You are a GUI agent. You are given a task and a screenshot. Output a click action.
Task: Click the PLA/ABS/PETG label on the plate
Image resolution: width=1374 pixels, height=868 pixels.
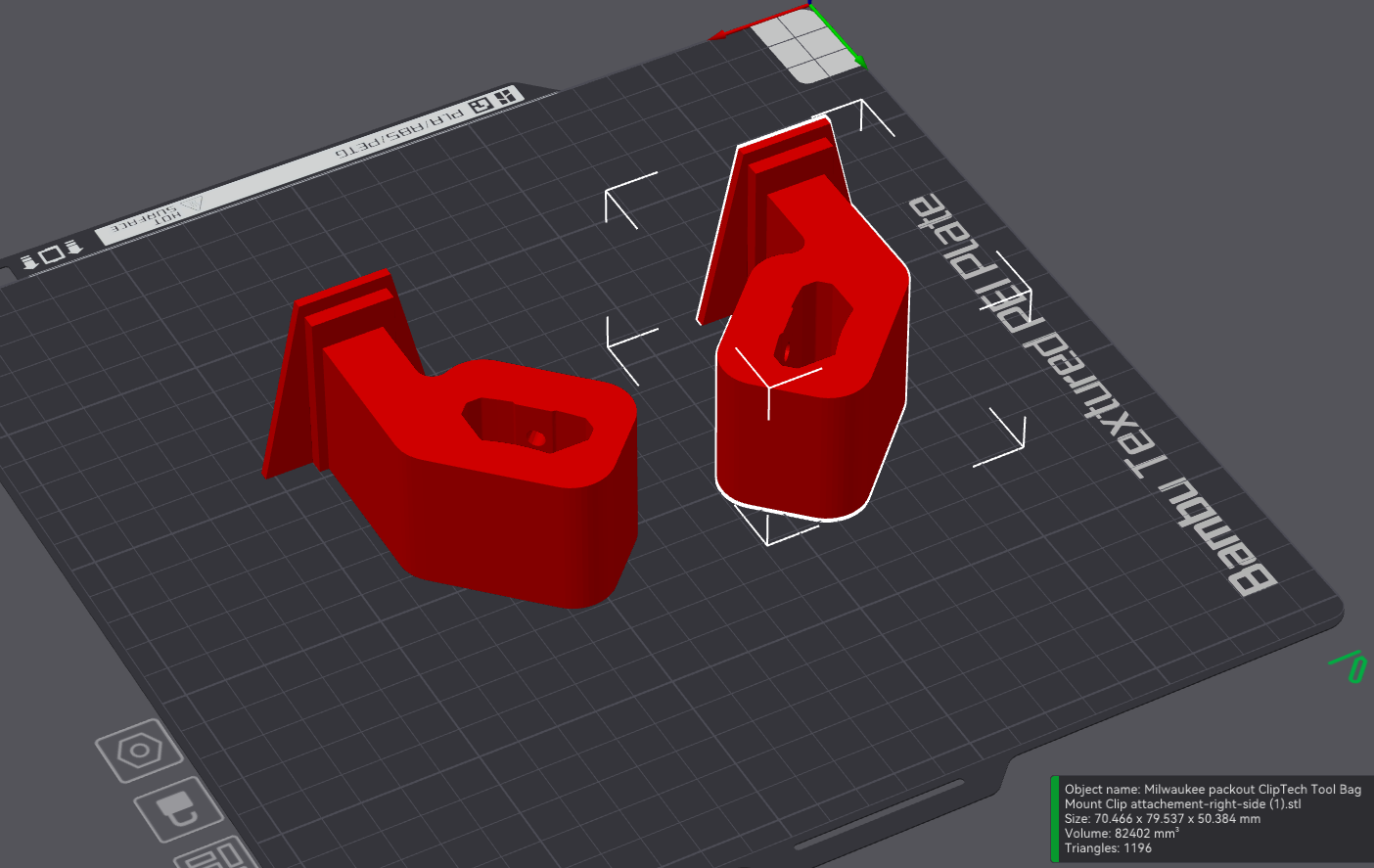coord(401,134)
